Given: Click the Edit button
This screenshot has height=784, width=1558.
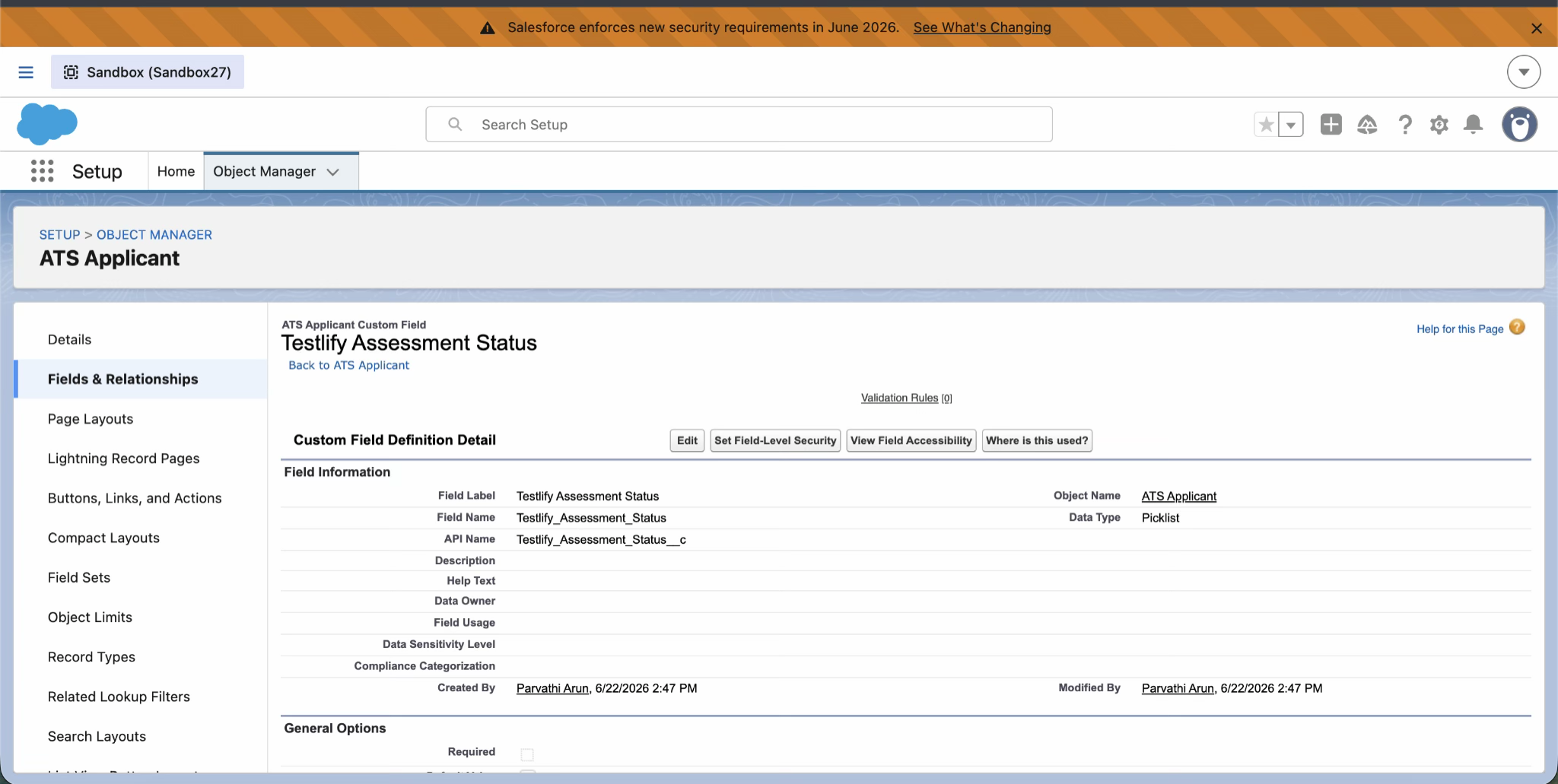Looking at the screenshot, I should tap(687, 440).
